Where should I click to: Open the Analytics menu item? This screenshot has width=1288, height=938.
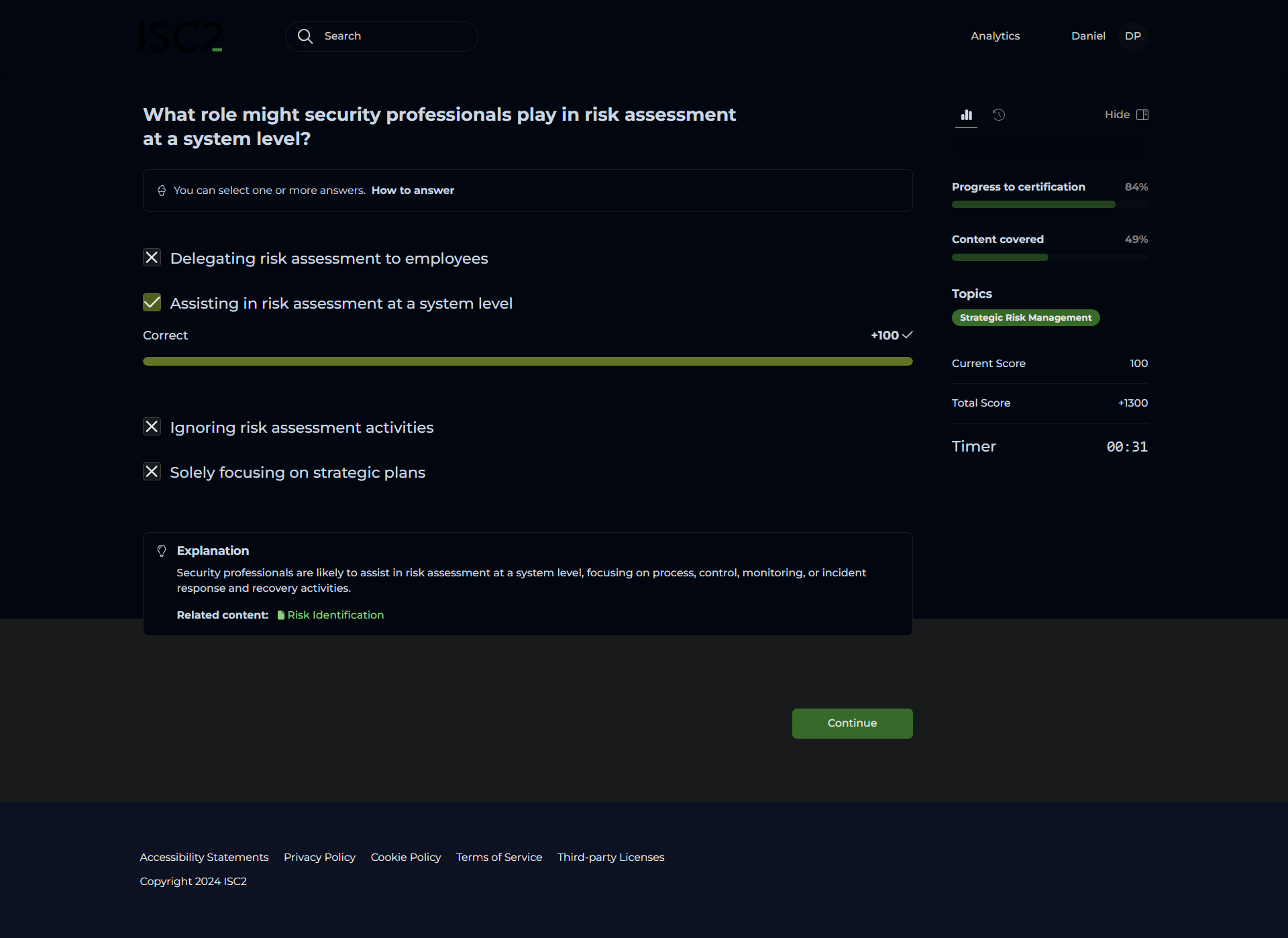click(x=995, y=36)
